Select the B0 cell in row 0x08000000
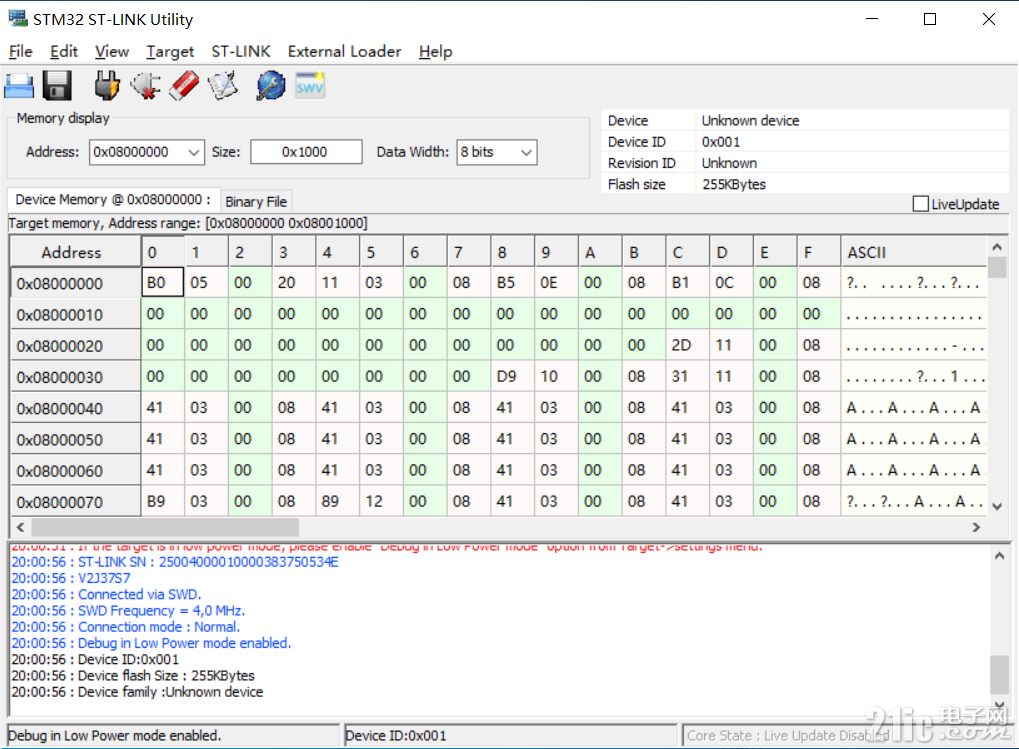This screenshot has width=1019, height=749. (x=162, y=283)
